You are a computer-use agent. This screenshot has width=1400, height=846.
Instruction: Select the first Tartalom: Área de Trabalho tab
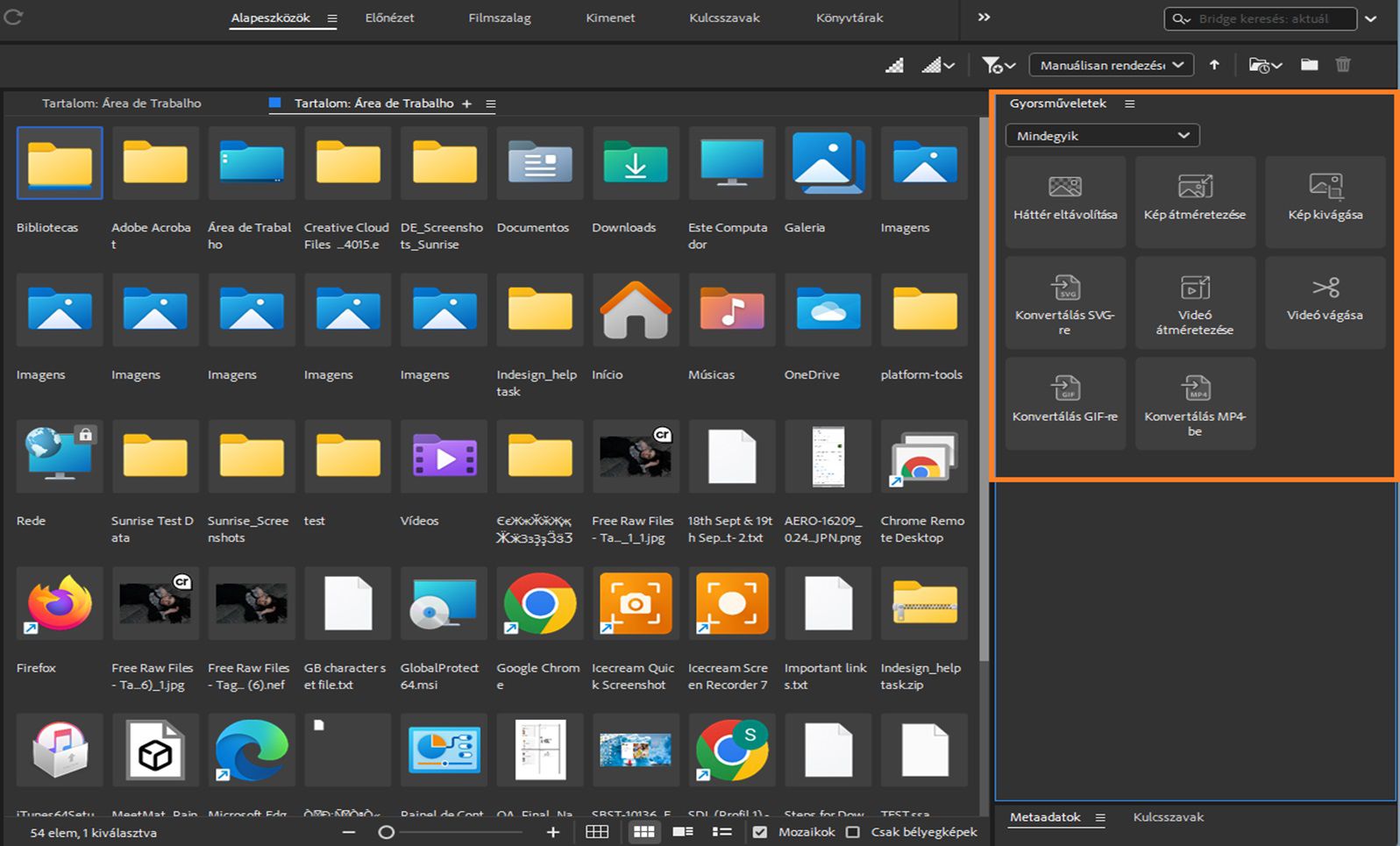coord(122,103)
